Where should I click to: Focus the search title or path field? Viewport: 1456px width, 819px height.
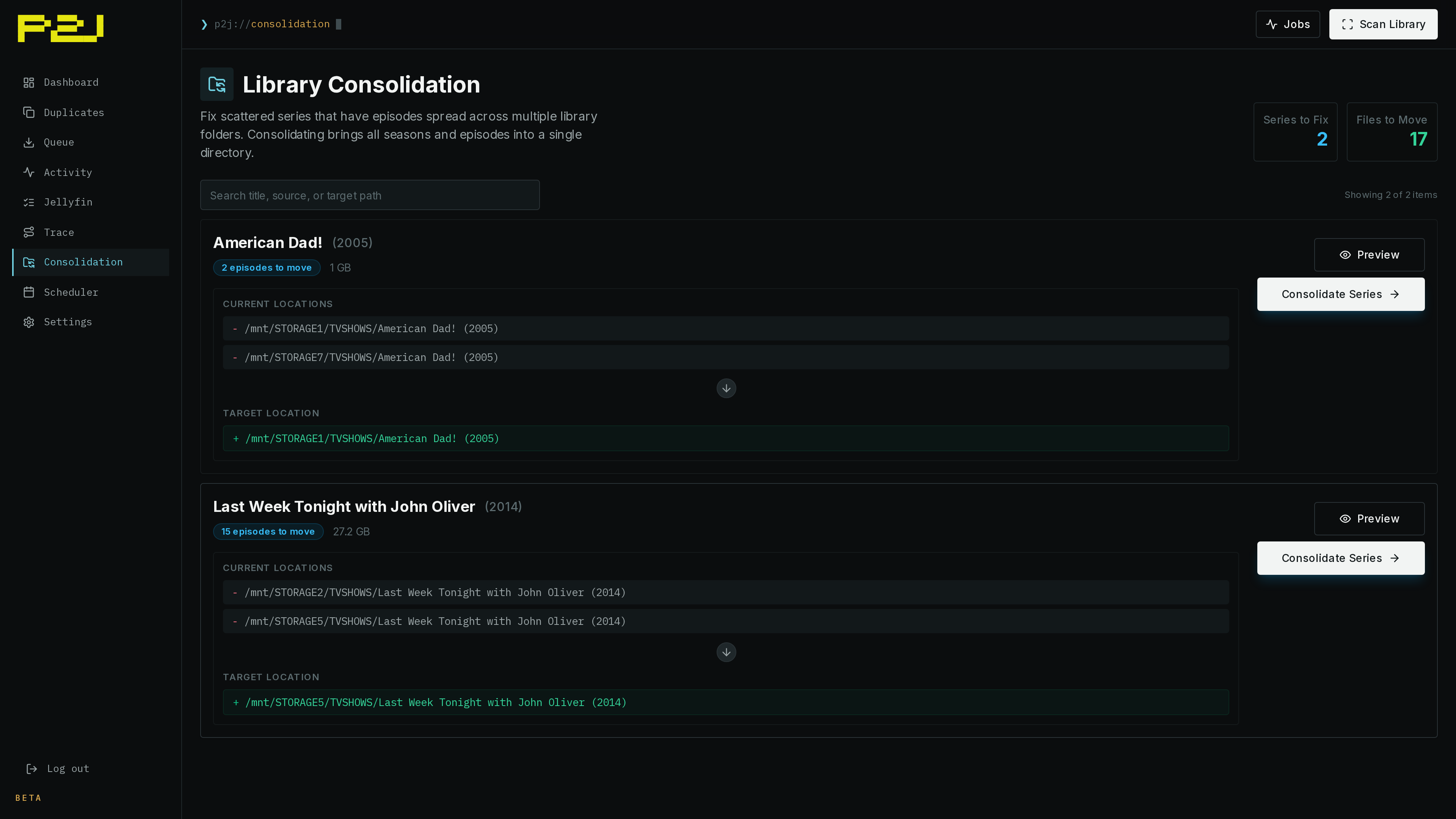coord(370,196)
